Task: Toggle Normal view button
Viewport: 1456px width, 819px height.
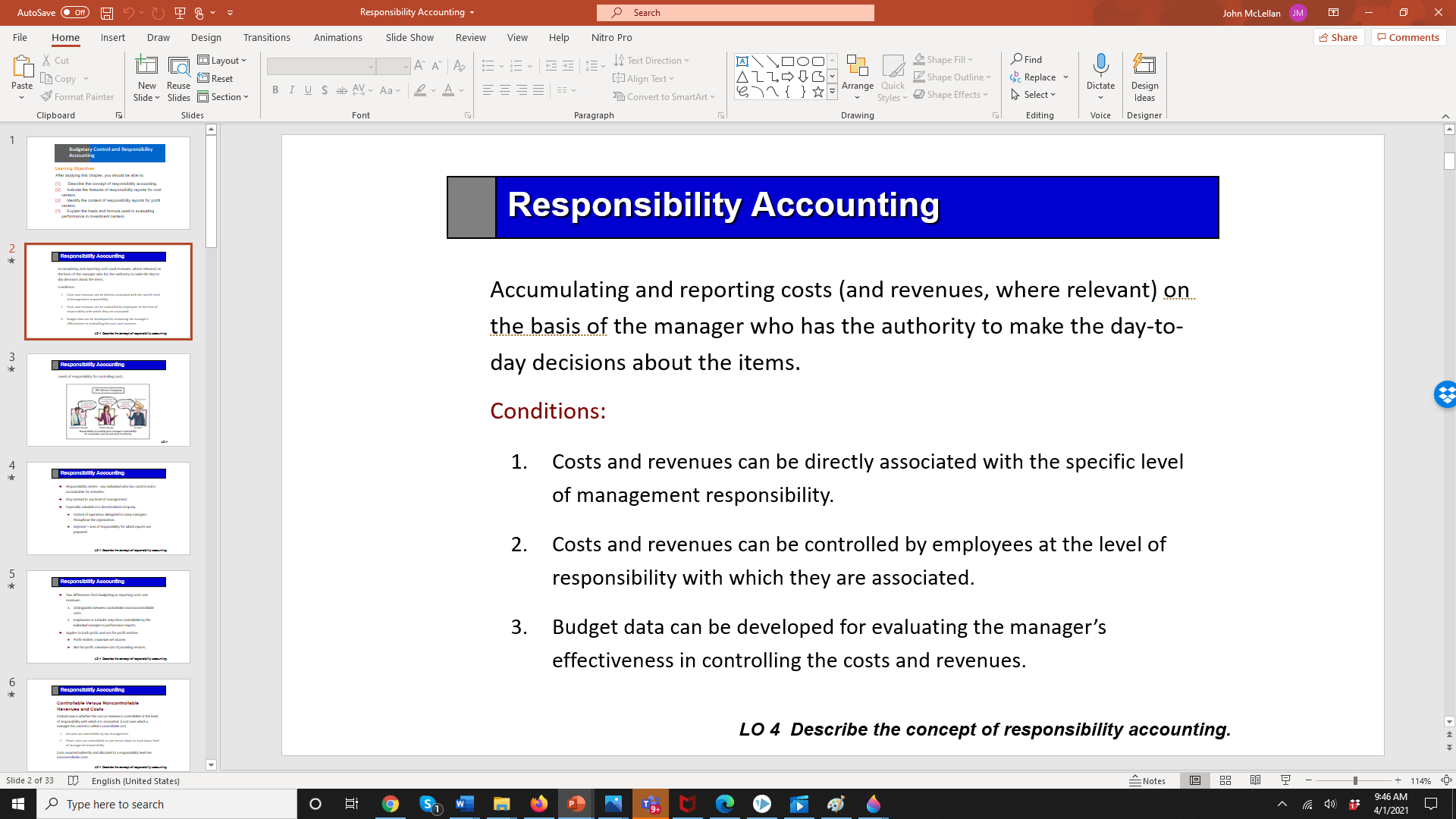Action: [x=1195, y=780]
